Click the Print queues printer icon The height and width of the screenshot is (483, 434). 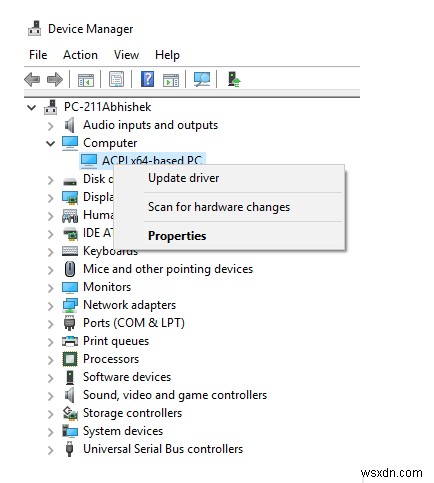pyautogui.click(x=70, y=341)
